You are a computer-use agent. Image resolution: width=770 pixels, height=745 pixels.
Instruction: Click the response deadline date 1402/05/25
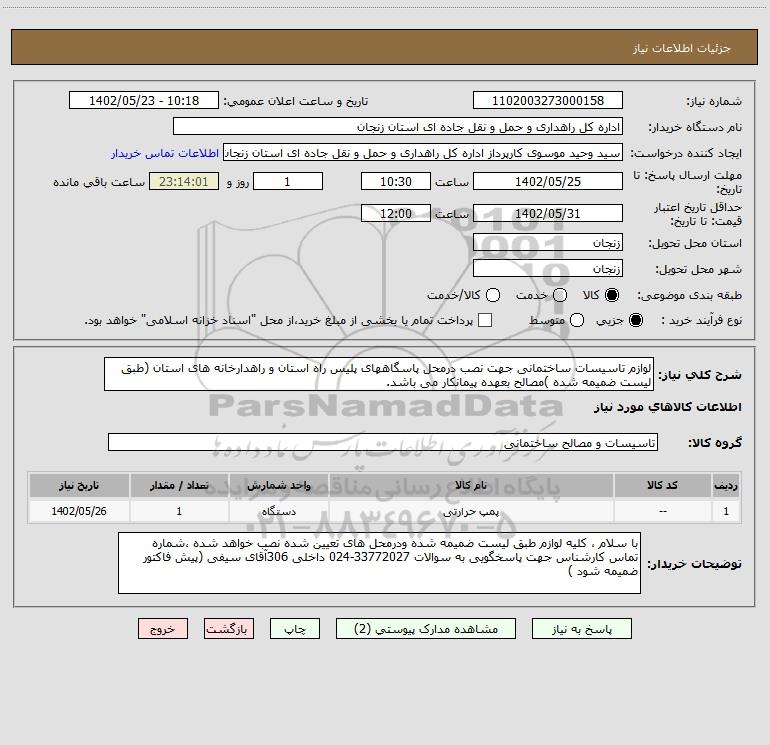pyautogui.click(x=548, y=181)
